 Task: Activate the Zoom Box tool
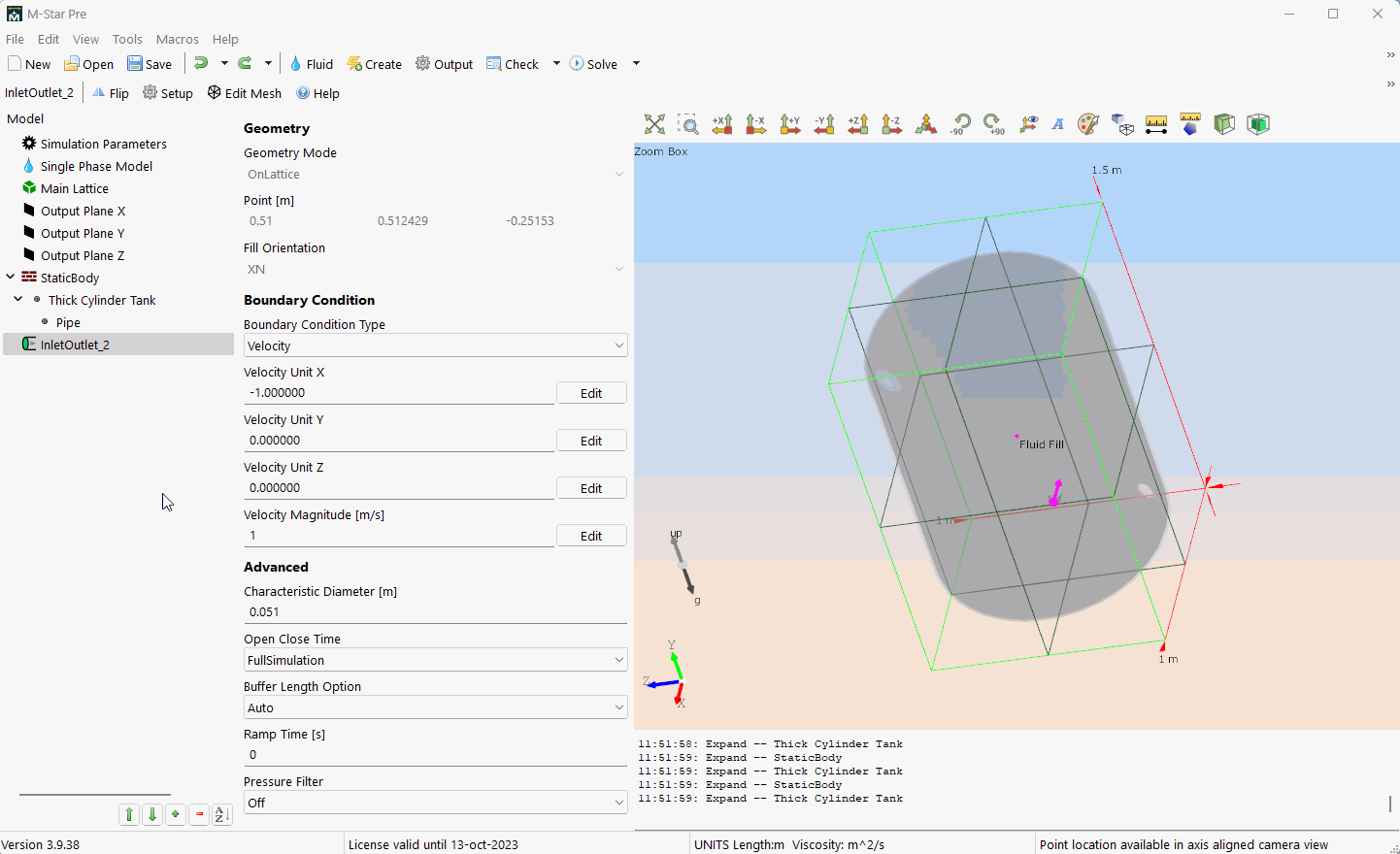(688, 124)
